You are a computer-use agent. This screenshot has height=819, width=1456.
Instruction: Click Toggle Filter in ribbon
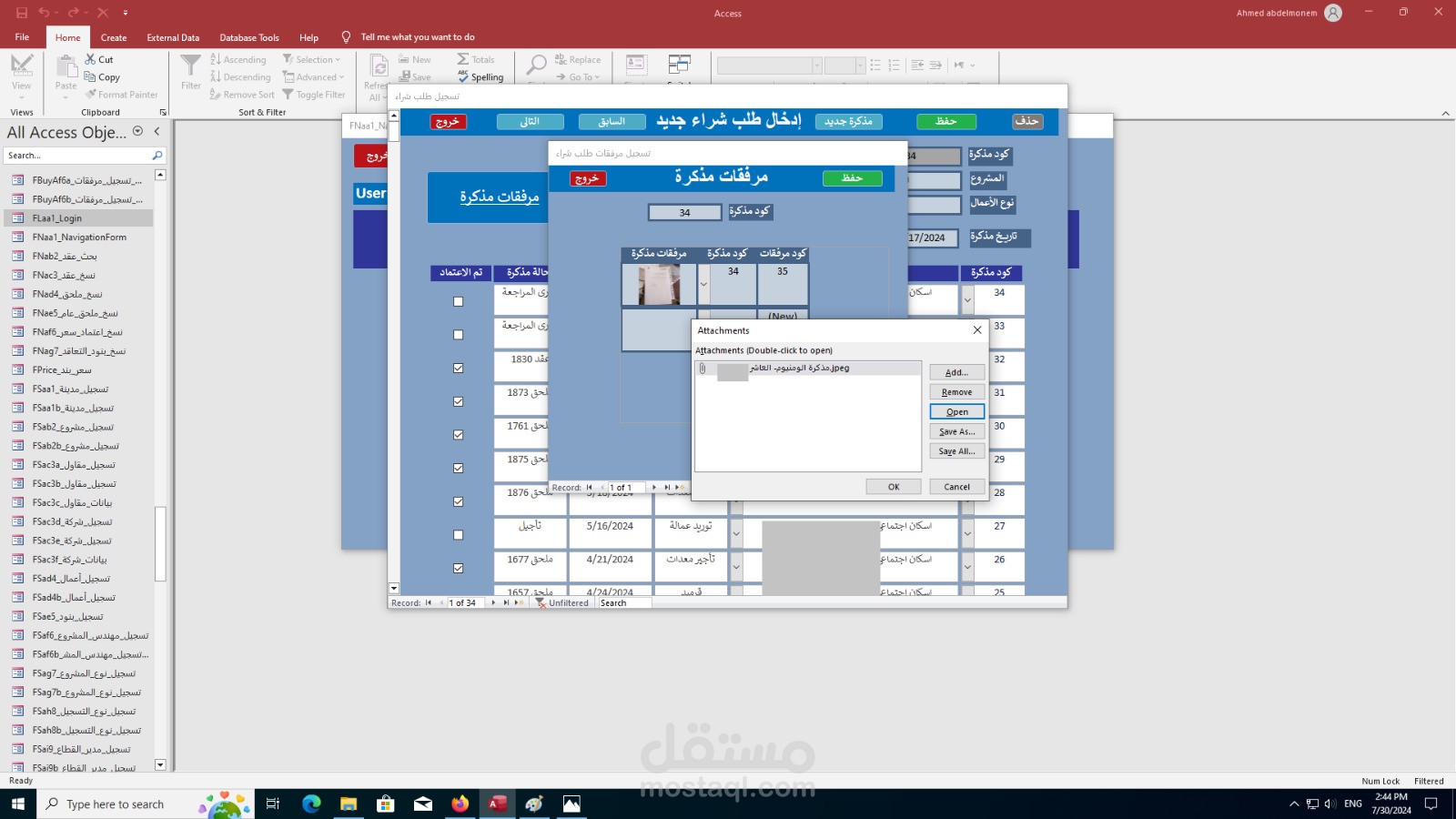314,95
